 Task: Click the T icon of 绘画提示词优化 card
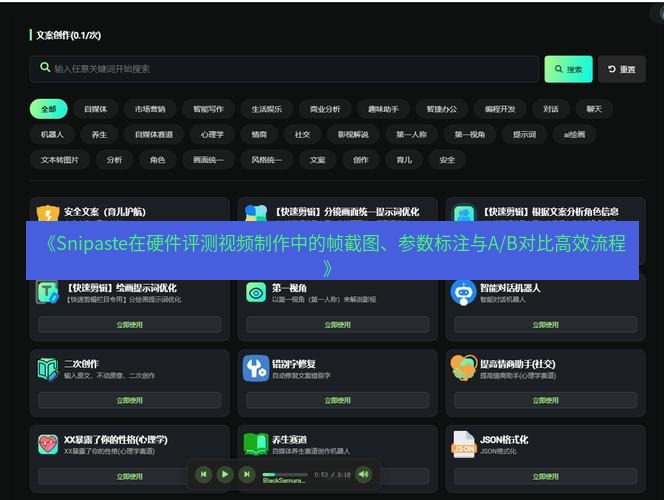coord(48,292)
